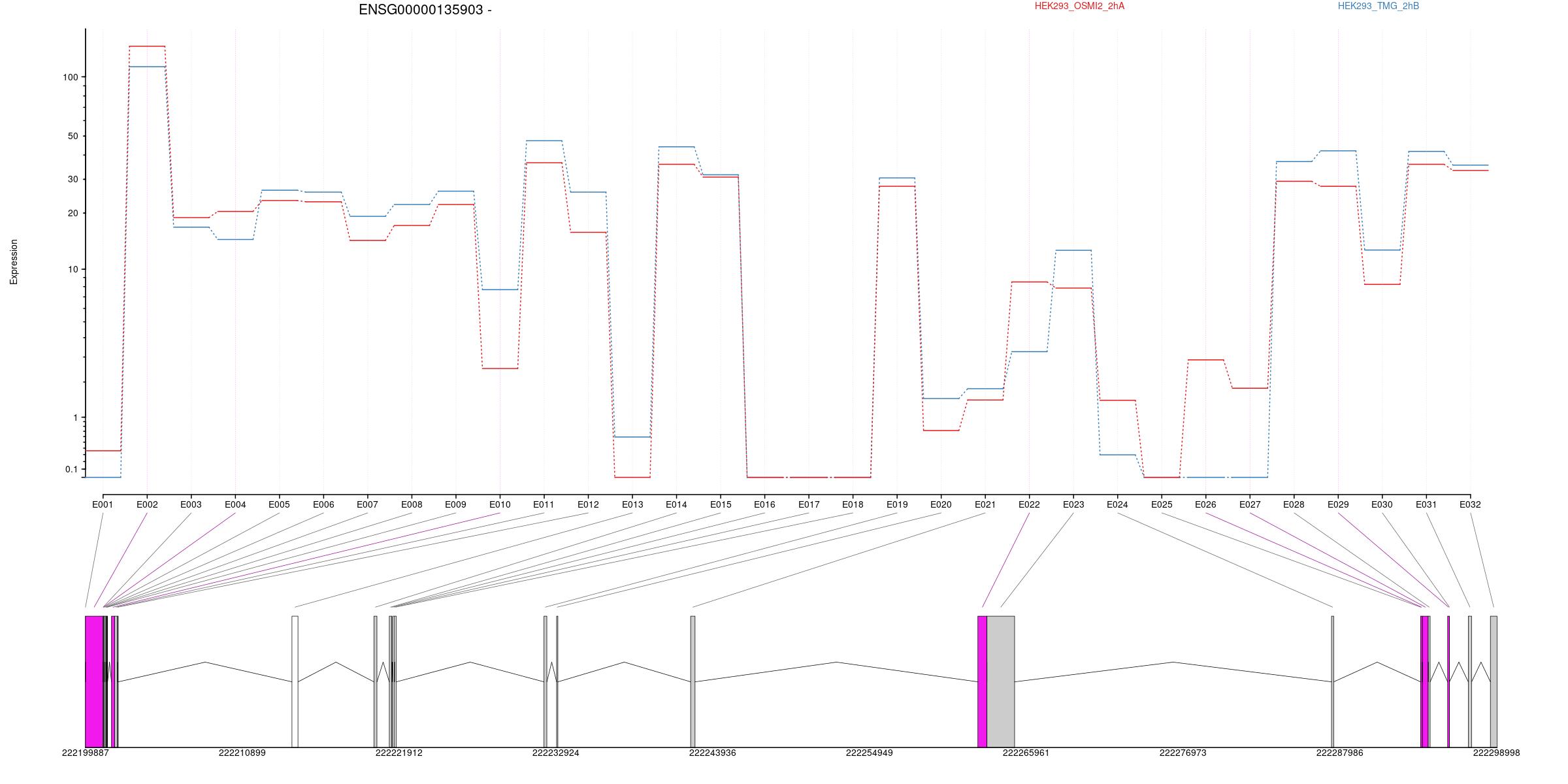Click the ENSG00000135903 plot title
This screenshot has height=784, width=1568.
(425, 10)
